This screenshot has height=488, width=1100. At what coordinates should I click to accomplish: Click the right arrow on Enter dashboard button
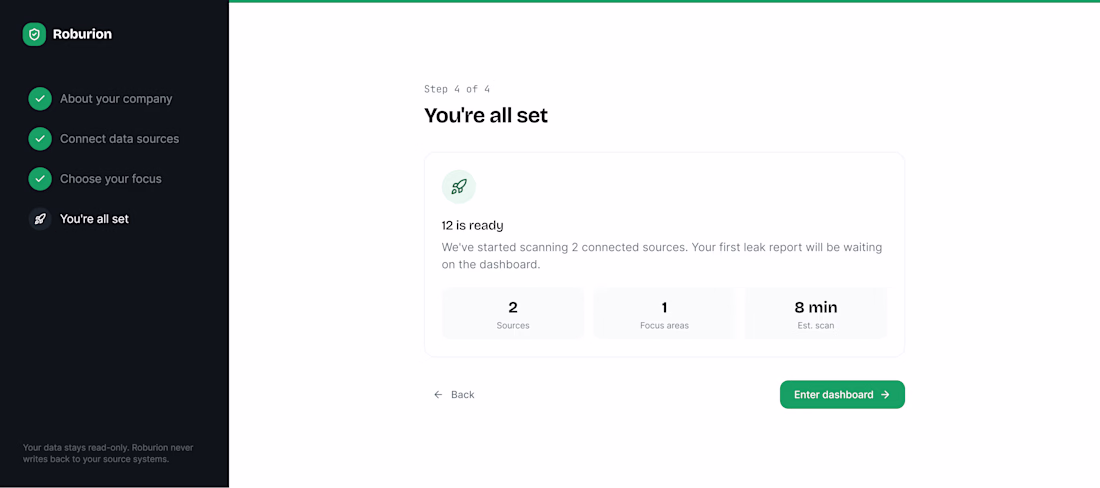click(x=885, y=395)
